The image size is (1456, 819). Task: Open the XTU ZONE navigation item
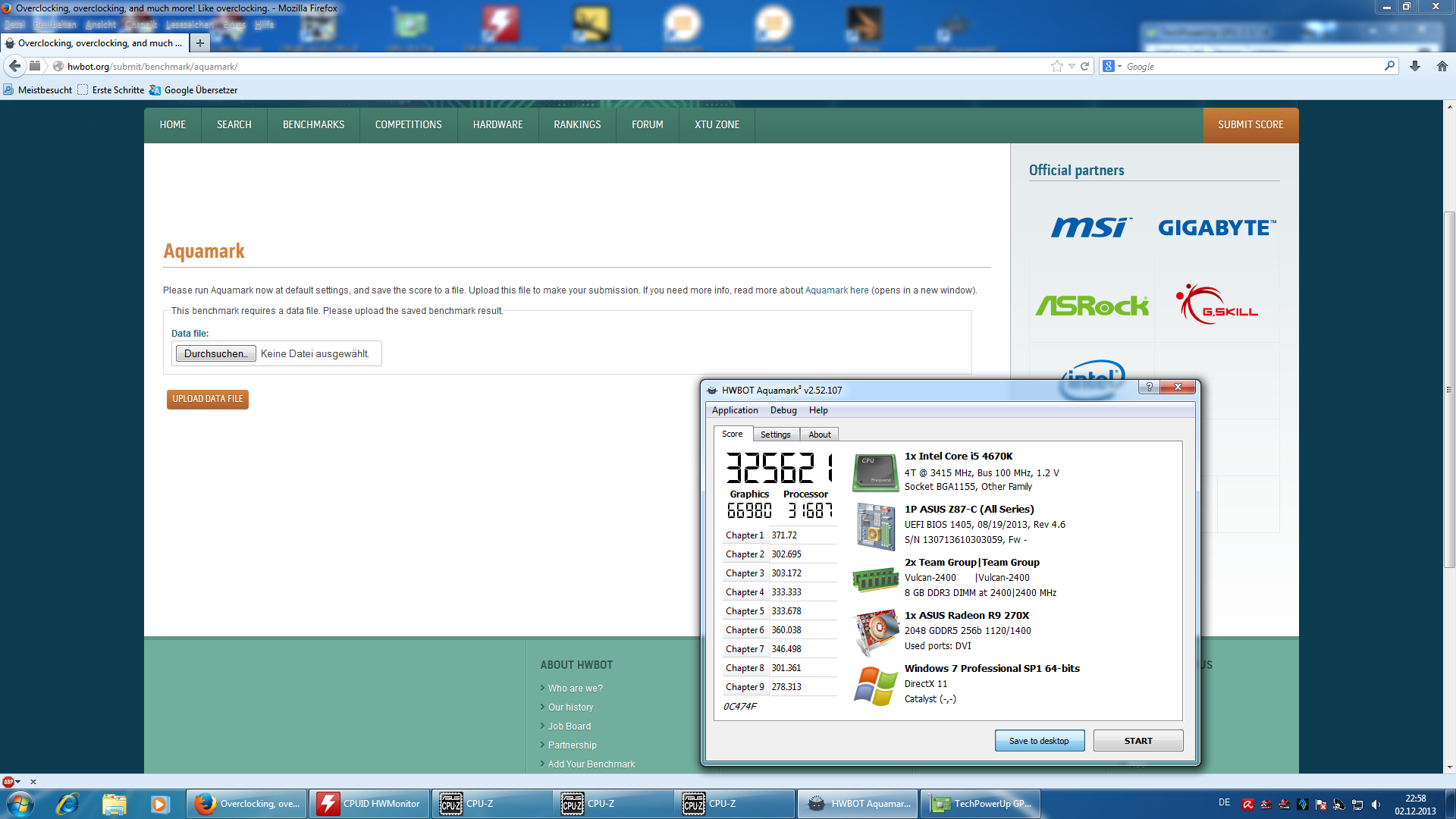(x=717, y=125)
